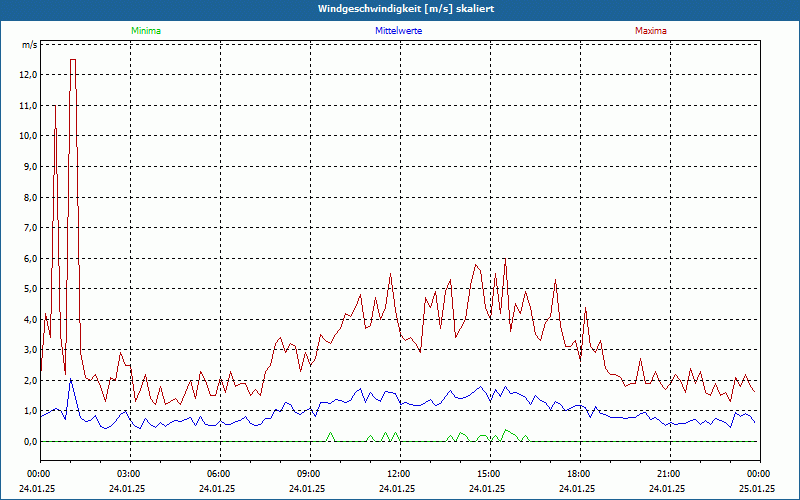The image size is (800, 500).
Task: Click the '6,0' y-axis value
Action: 30,259
